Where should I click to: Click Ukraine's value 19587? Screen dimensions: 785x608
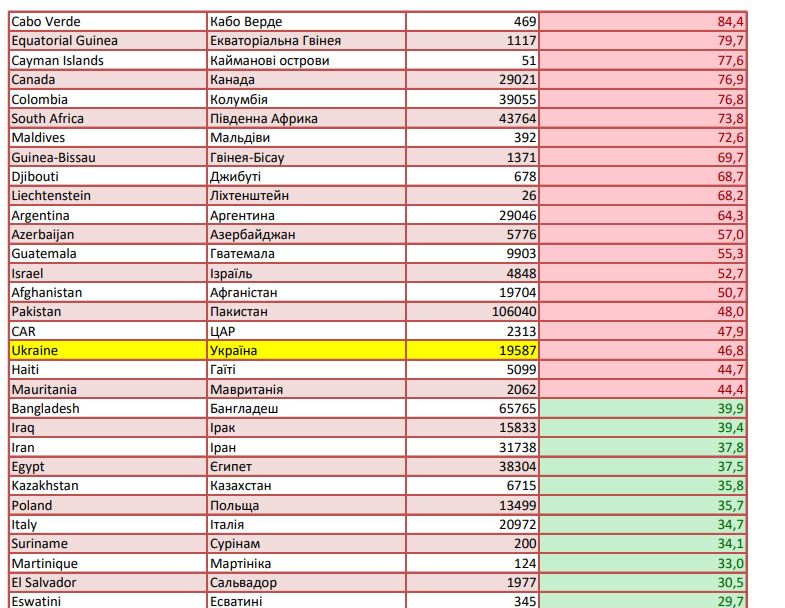pos(472,351)
